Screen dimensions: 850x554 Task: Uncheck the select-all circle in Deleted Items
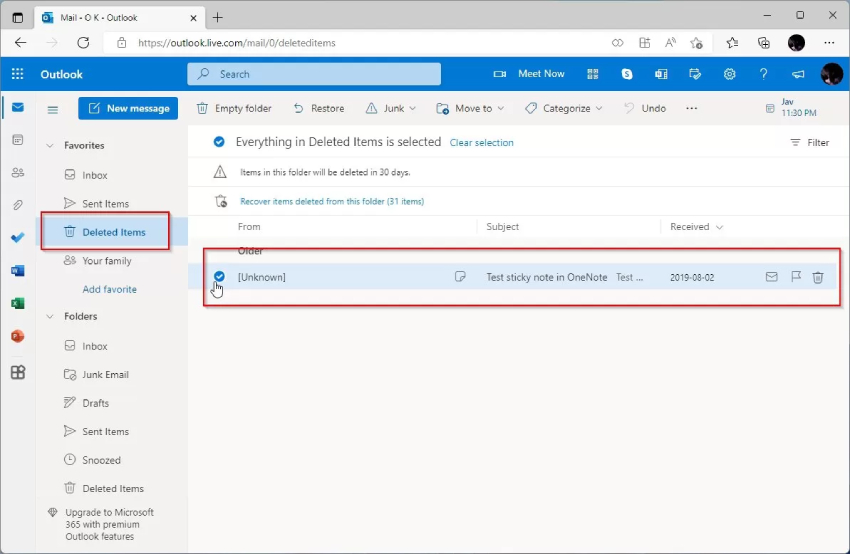[x=219, y=142]
